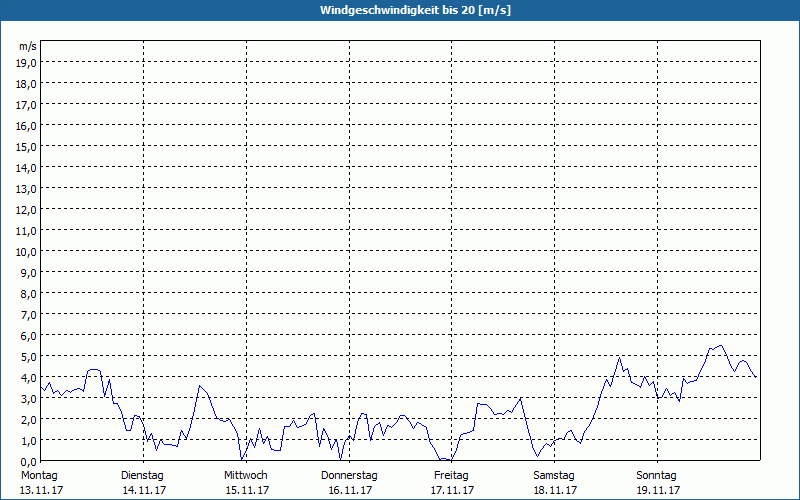This screenshot has height=500, width=800.
Task: Click the 5,0 y-axis value
Action: pos(27,356)
